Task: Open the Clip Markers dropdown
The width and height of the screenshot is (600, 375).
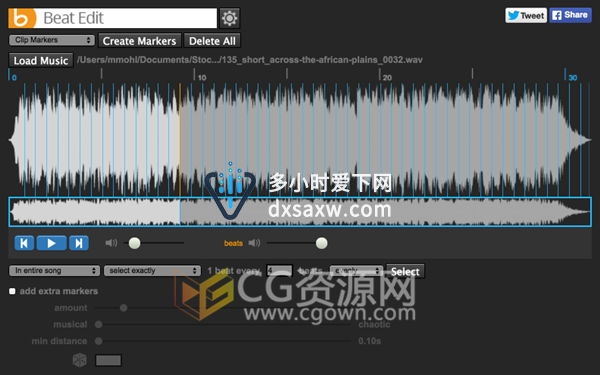Action: pyautogui.click(x=52, y=40)
